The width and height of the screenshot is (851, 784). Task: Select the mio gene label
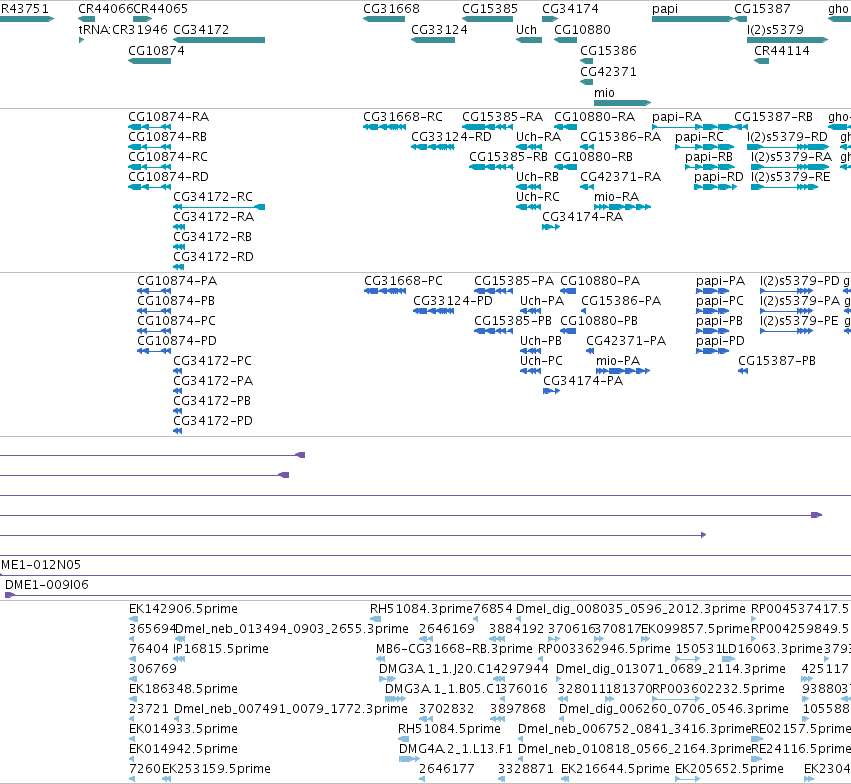(x=604, y=93)
